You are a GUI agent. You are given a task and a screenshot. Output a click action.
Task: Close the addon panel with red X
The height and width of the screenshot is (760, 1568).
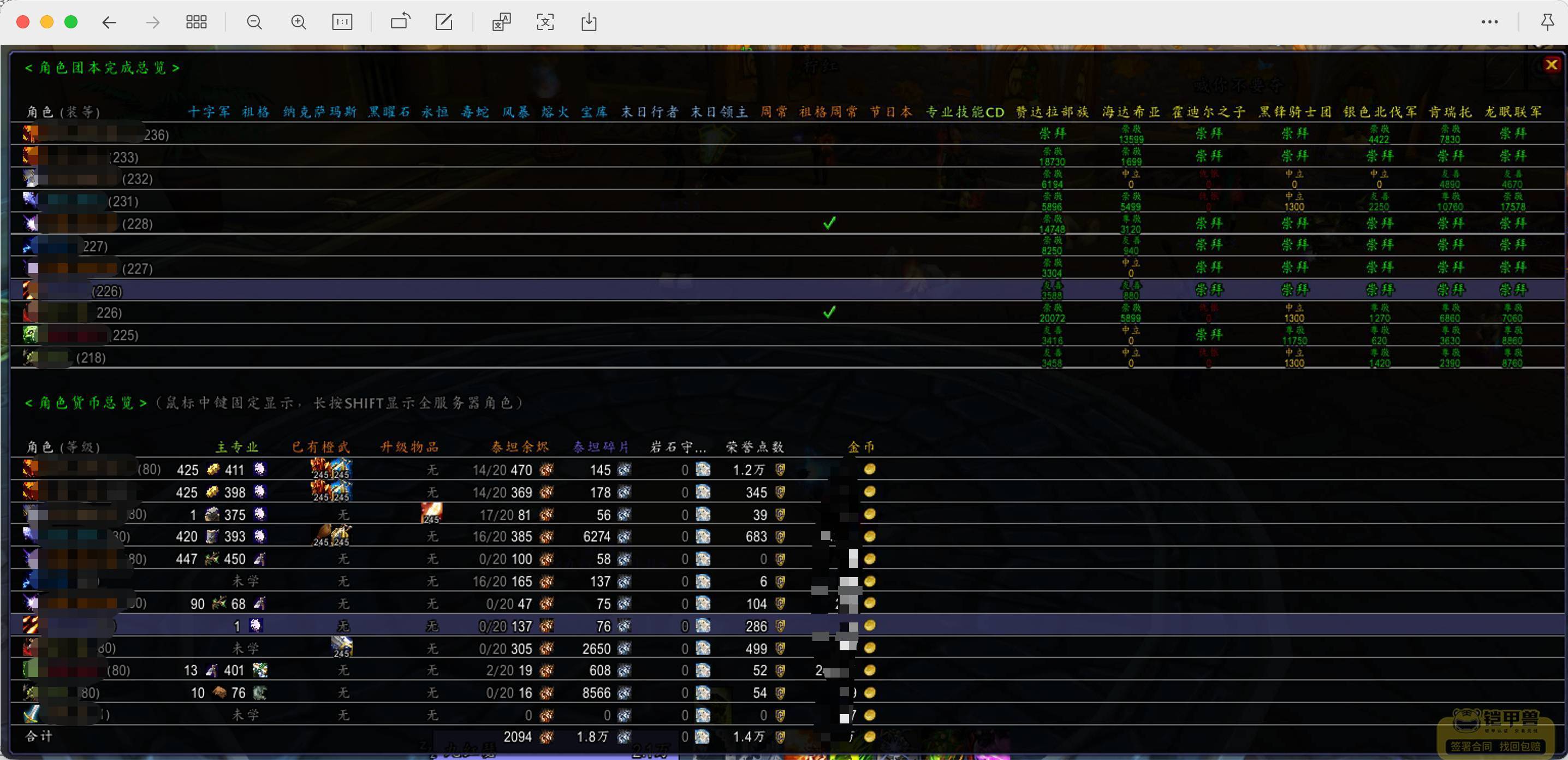pos(1552,64)
